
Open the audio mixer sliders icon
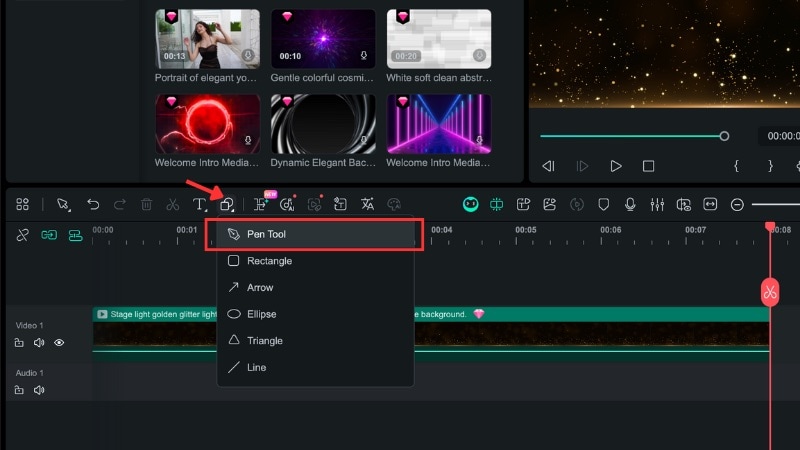click(x=657, y=205)
